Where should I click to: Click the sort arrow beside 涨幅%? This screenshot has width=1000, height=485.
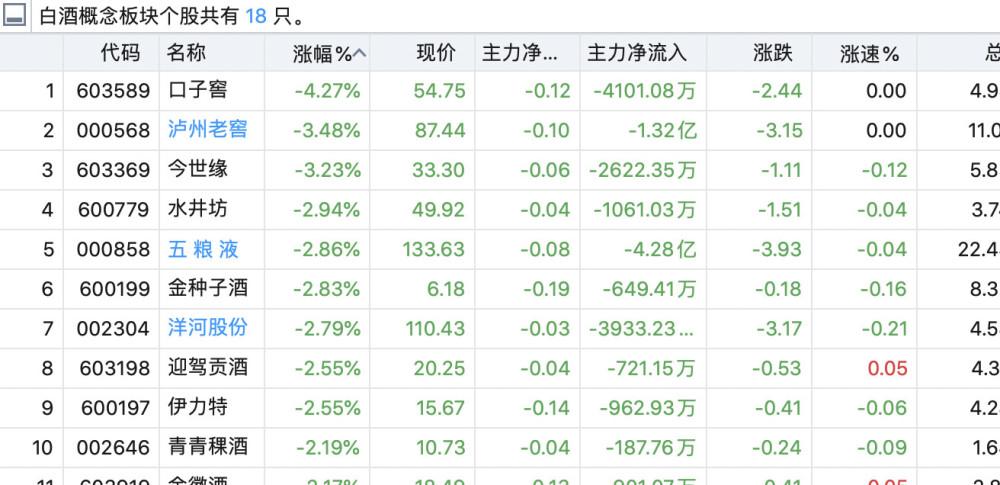359,54
